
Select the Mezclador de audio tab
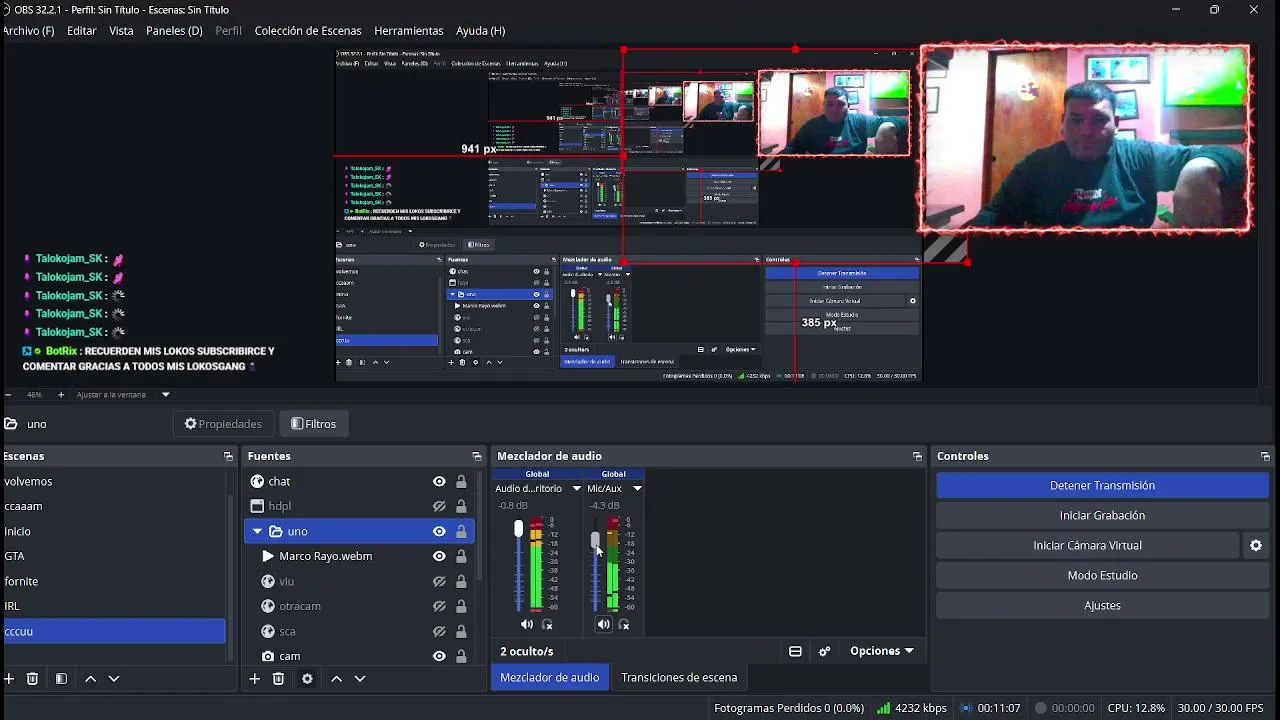(550, 677)
